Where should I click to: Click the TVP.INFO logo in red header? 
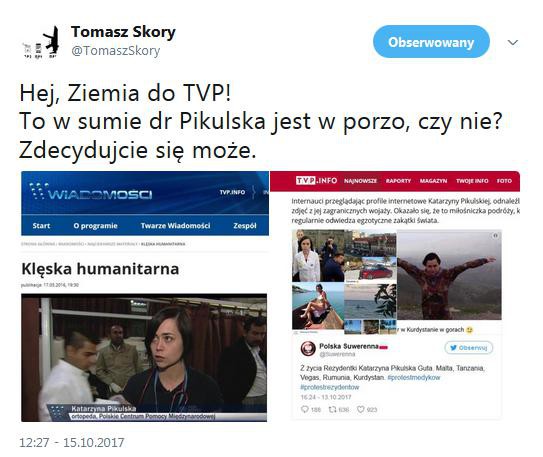[317, 180]
